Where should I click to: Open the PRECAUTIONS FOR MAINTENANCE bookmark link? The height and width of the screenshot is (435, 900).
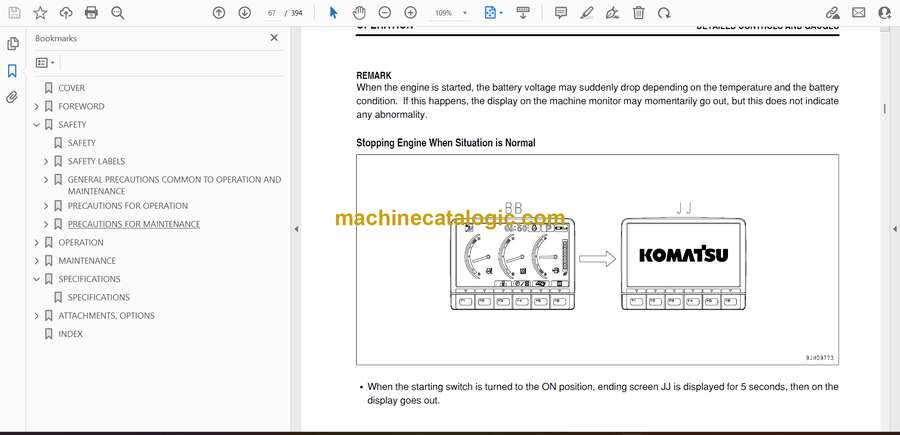click(x=134, y=224)
